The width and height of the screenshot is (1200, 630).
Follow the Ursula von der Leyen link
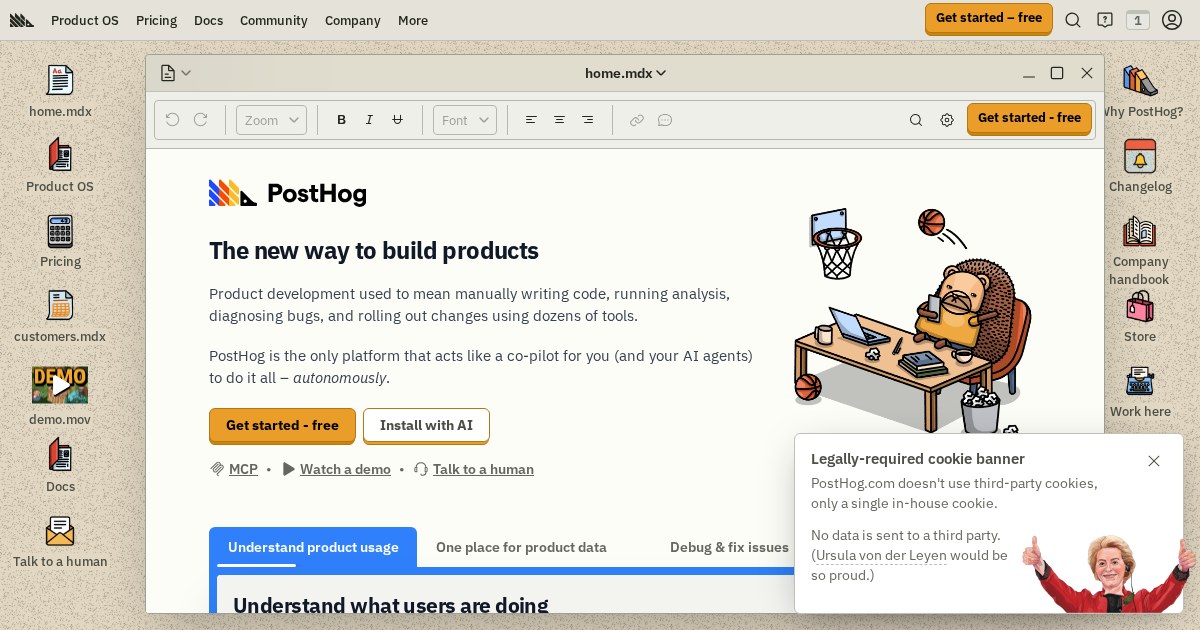click(881, 555)
